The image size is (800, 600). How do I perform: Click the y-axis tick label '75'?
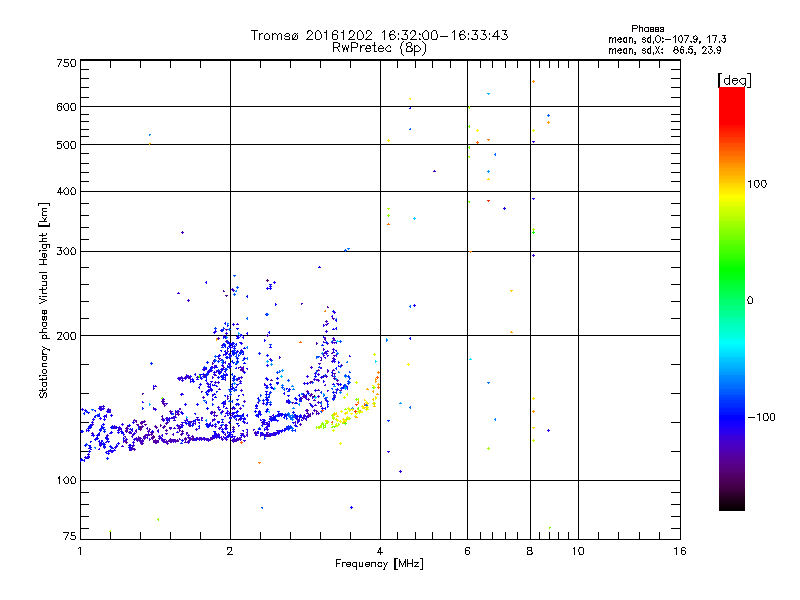(x=70, y=536)
